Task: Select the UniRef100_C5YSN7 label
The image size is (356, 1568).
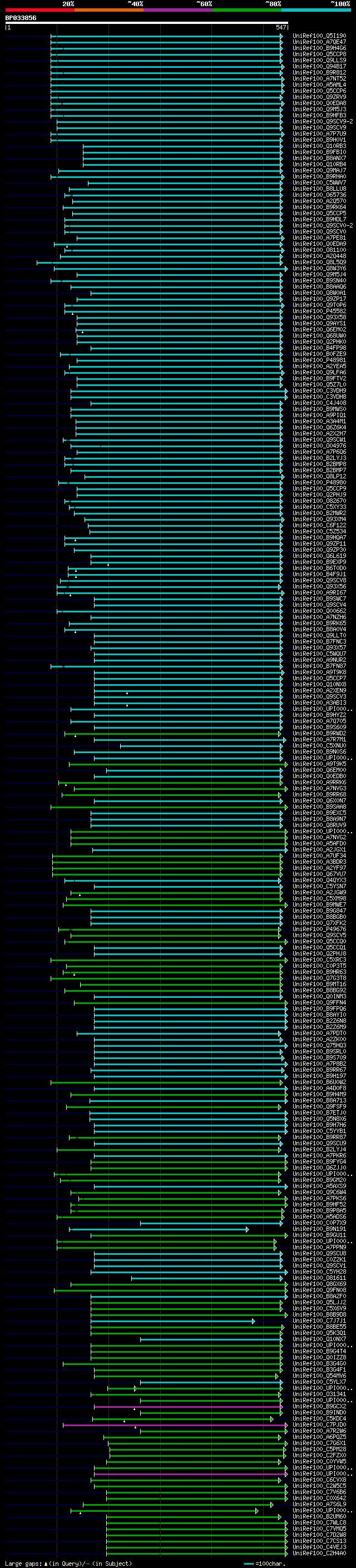Action: [319, 886]
